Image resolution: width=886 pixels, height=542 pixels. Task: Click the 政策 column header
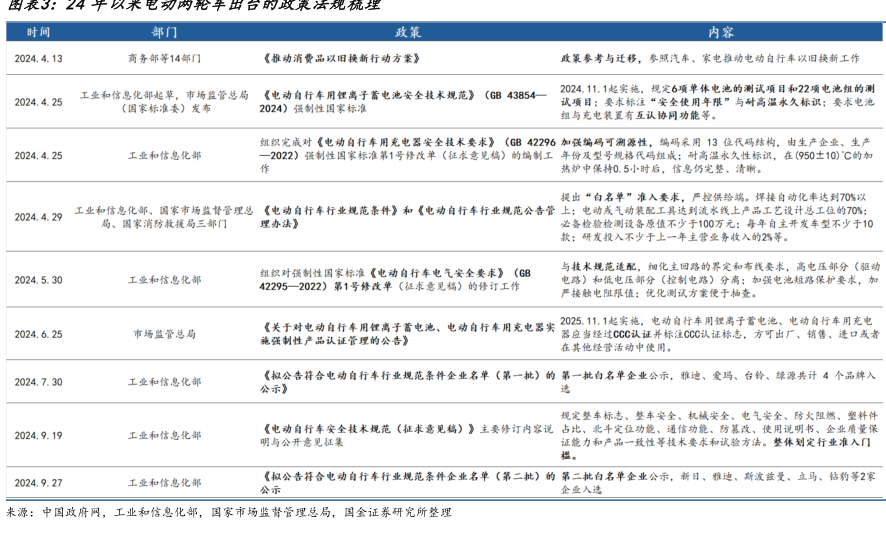pos(407,32)
